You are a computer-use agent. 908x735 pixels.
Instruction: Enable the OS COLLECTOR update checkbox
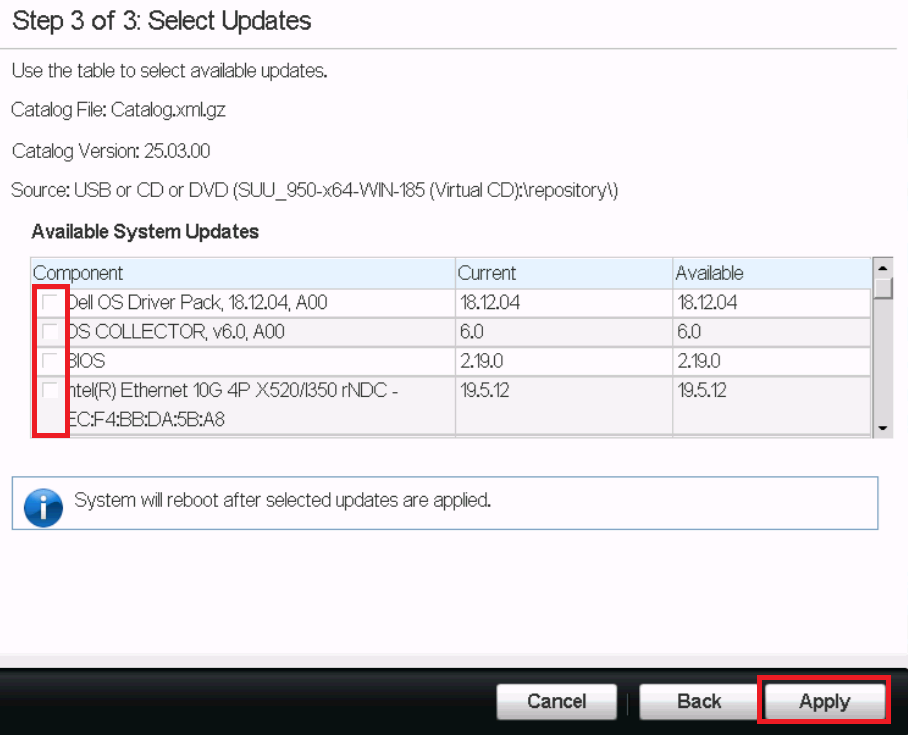click(50, 332)
